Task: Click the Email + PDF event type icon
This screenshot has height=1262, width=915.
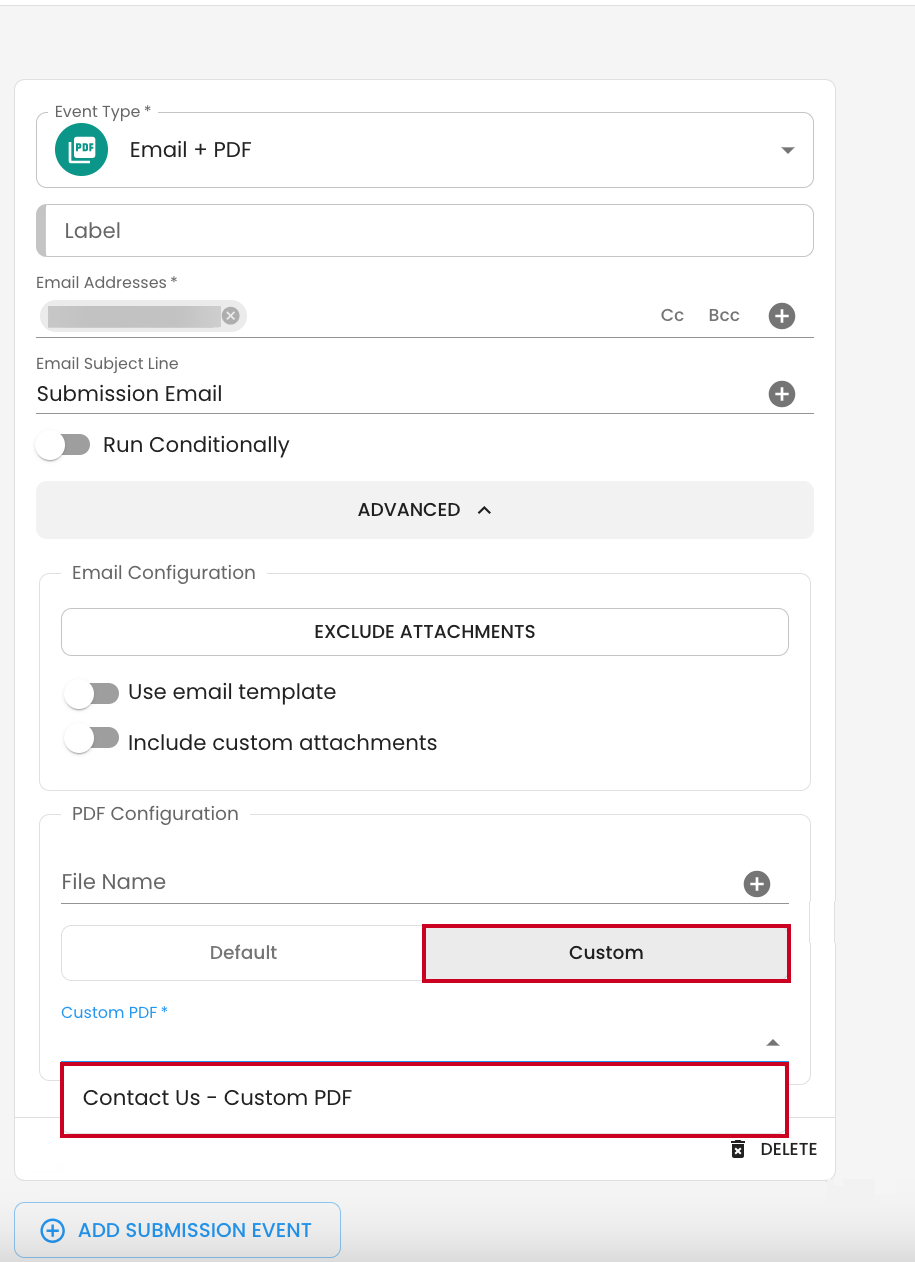Action: tap(81, 150)
